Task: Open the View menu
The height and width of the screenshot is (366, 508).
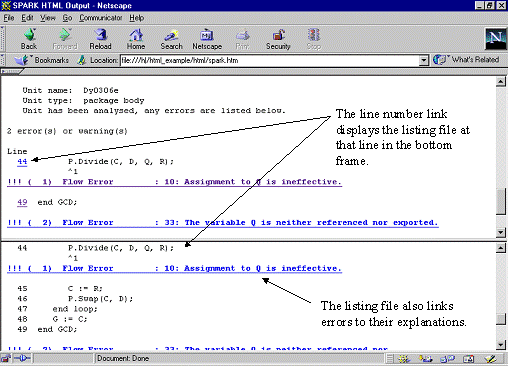Action: (48, 18)
